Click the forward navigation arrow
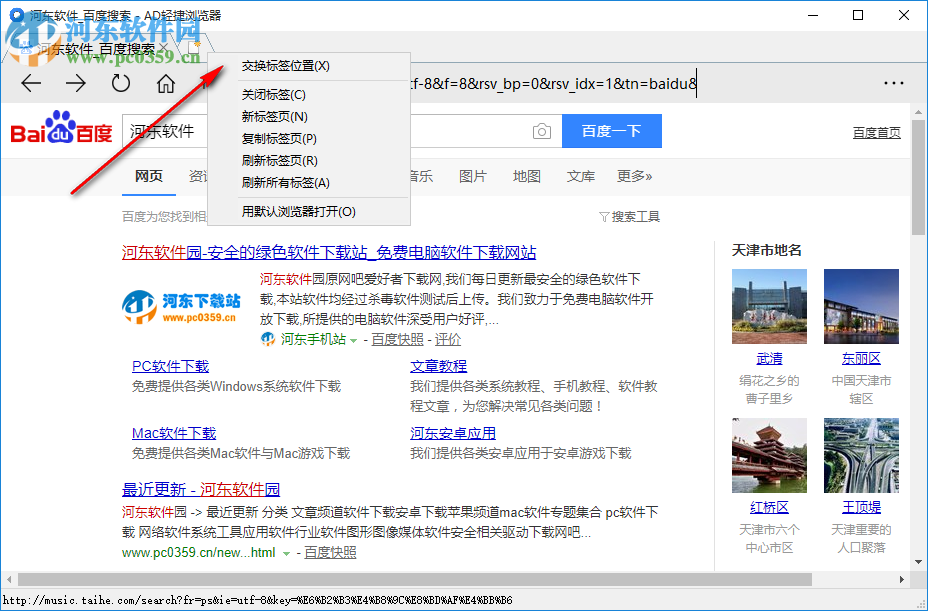Screen dimensions: 928x611 click(x=76, y=83)
